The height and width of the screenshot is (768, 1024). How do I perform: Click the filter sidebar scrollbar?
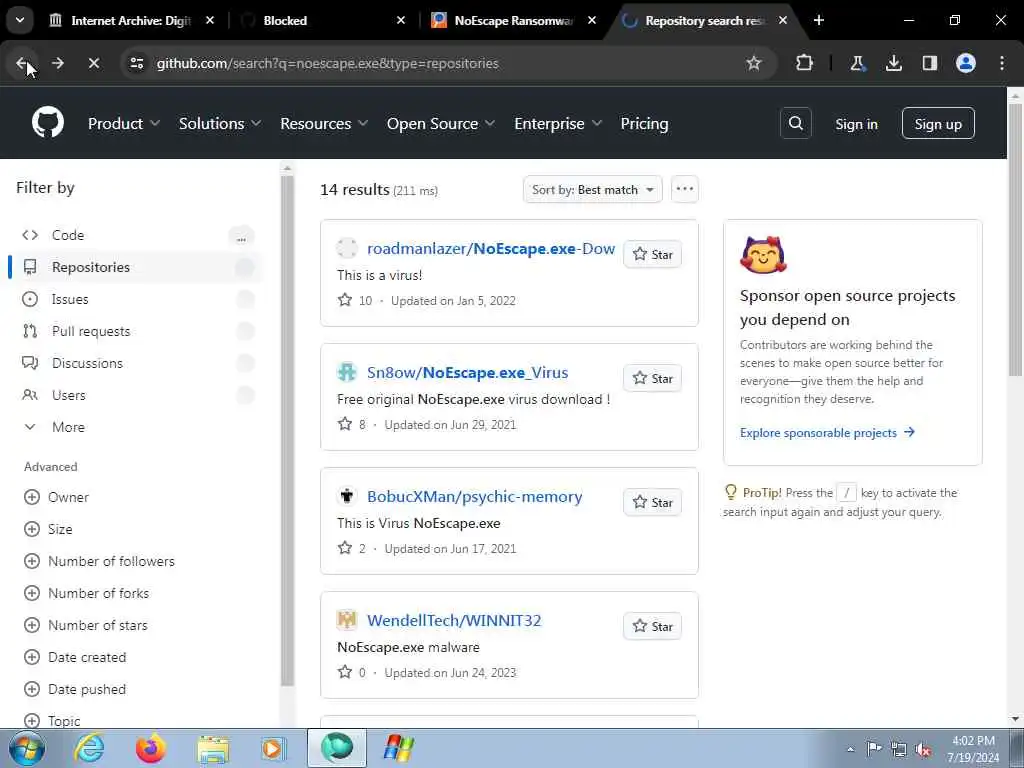tap(287, 431)
